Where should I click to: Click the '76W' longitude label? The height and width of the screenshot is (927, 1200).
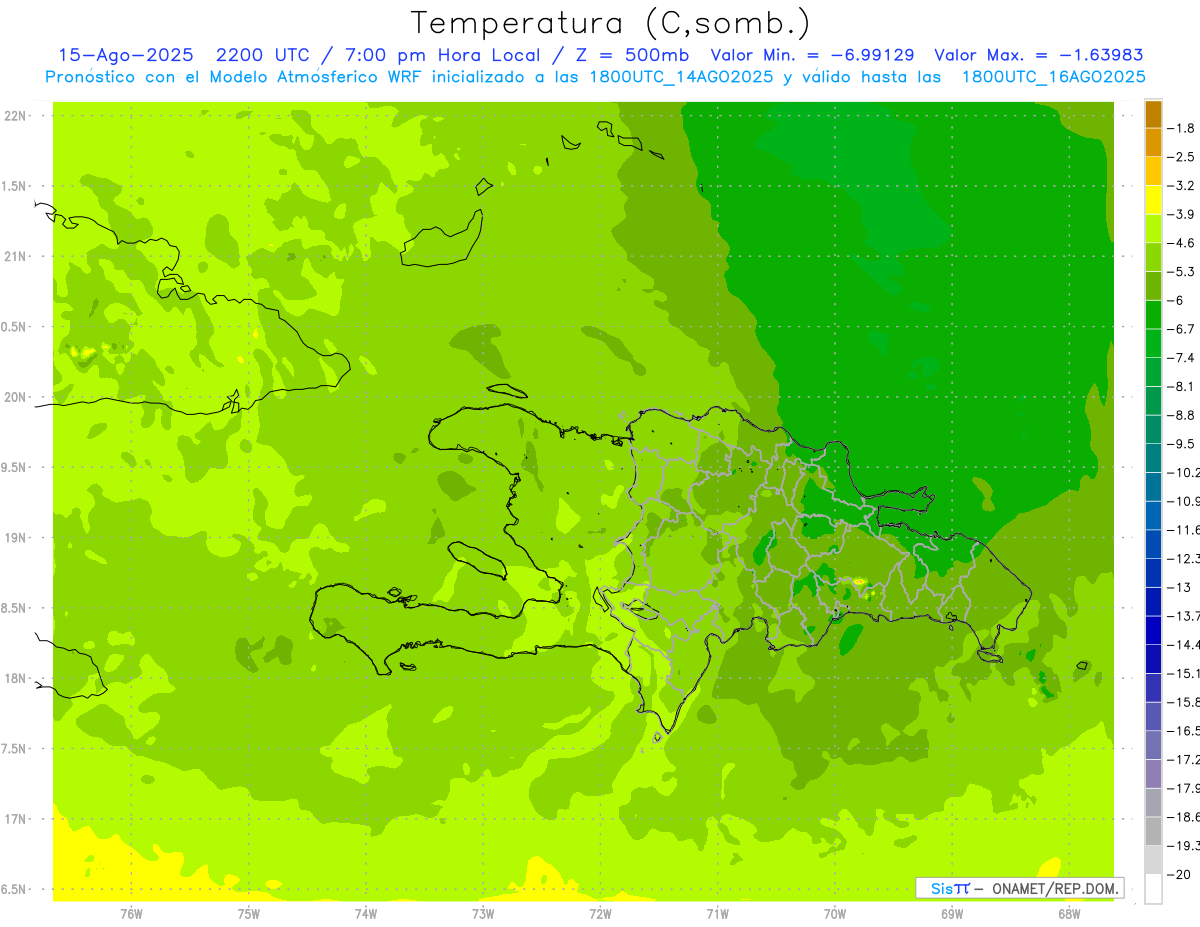click(x=131, y=913)
